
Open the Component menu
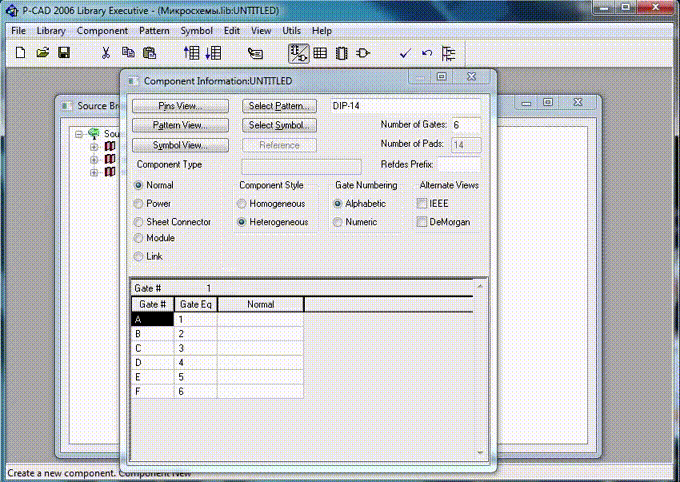click(x=102, y=31)
